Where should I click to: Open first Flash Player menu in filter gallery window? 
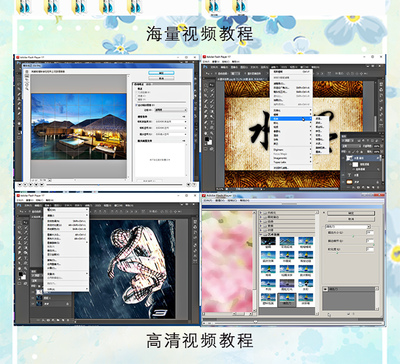pyautogui.click(x=208, y=201)
